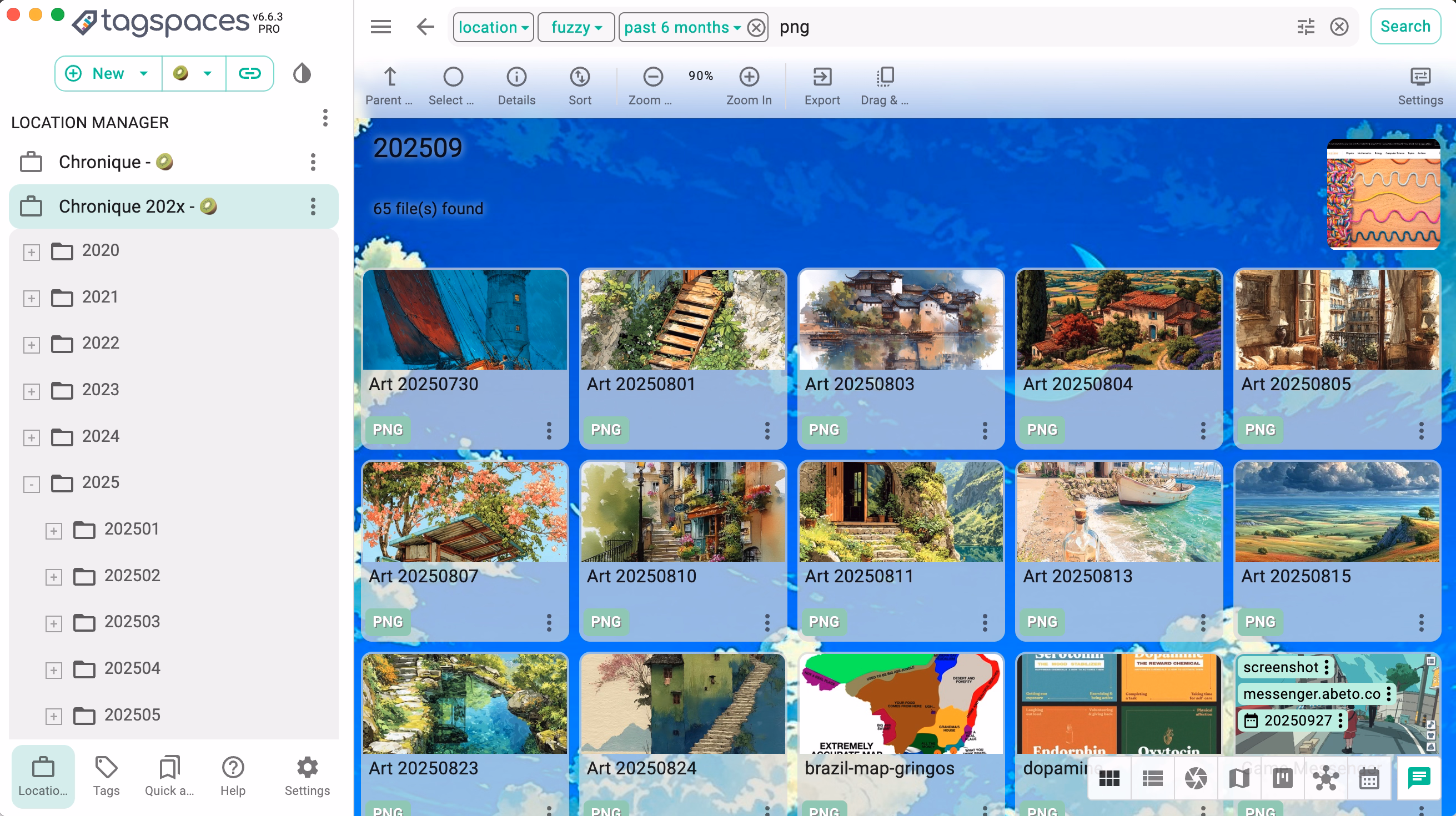
Task: Open the fuzzy search dropdown
Action: coord(575,27)
